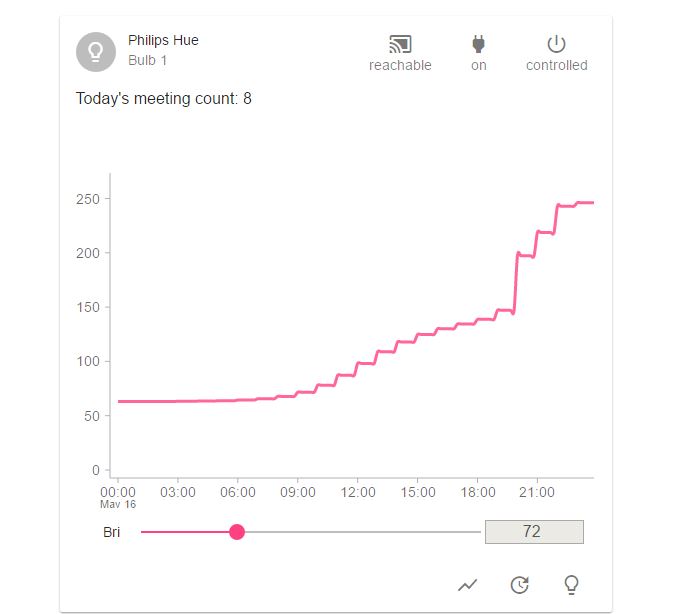This screenshot has height=614, width=687.
Task: Click the Today's meeting count text
Action: pyautogui.click(x=163, y=99)
